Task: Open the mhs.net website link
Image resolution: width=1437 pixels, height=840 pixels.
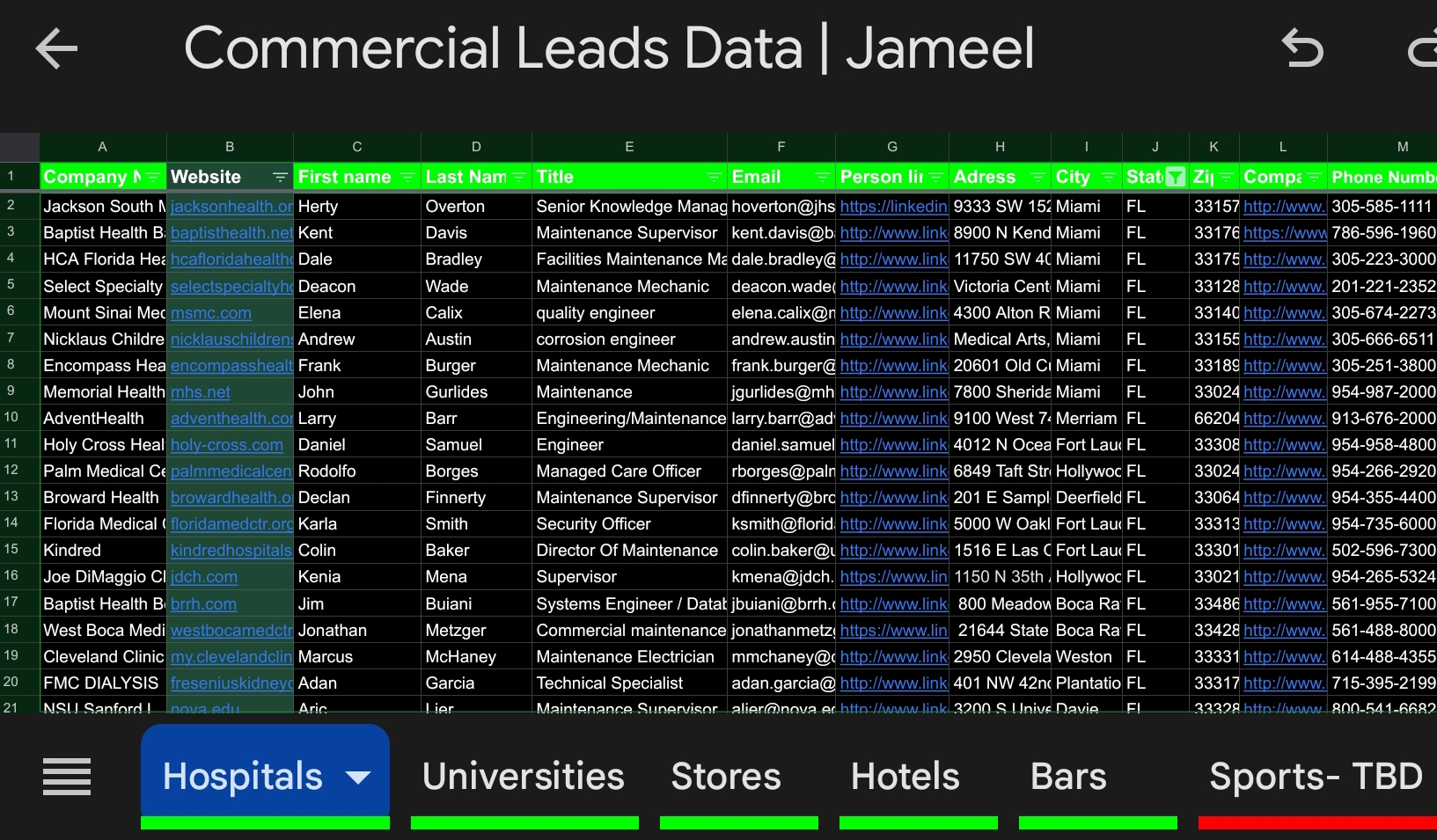Action: [201, 391]
